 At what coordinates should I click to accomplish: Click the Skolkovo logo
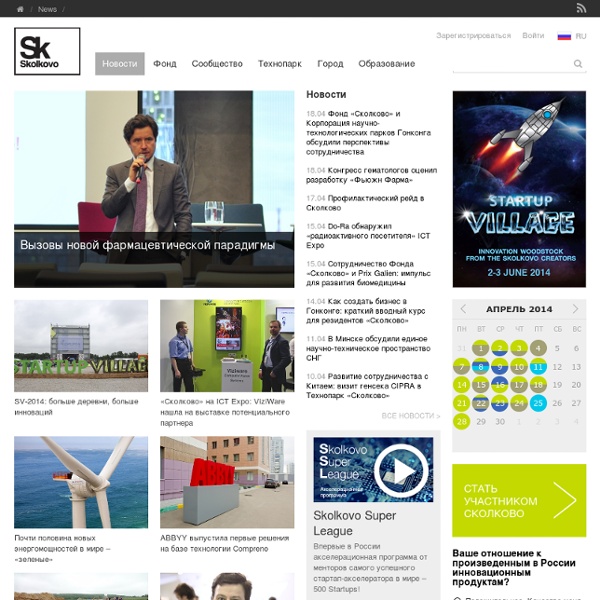[47, 51]
